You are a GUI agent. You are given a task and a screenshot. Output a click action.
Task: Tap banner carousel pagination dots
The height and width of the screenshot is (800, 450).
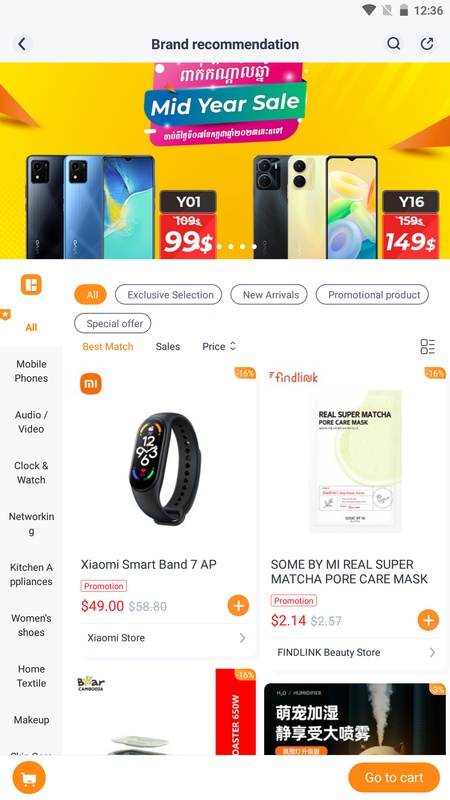pyautogui.click(x=237, y=246)
